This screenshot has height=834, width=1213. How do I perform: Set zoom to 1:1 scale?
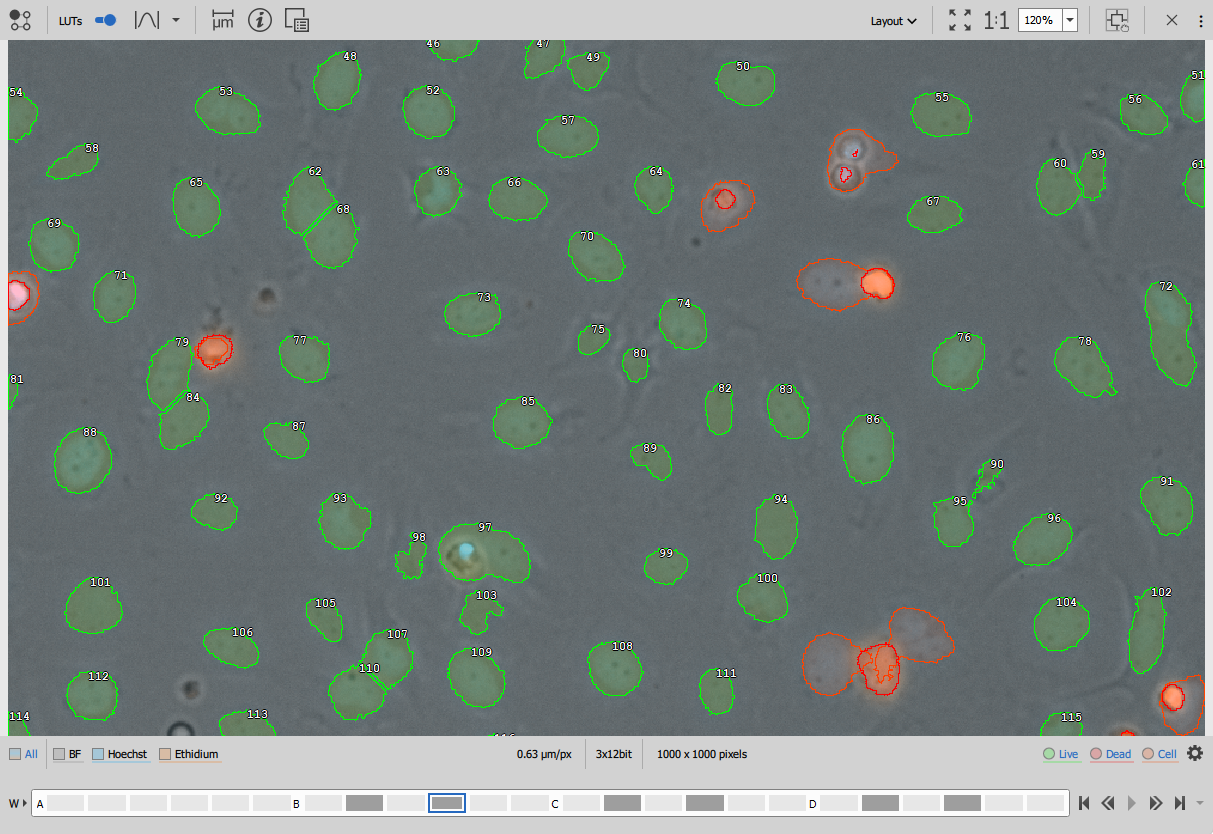(996, 20)
